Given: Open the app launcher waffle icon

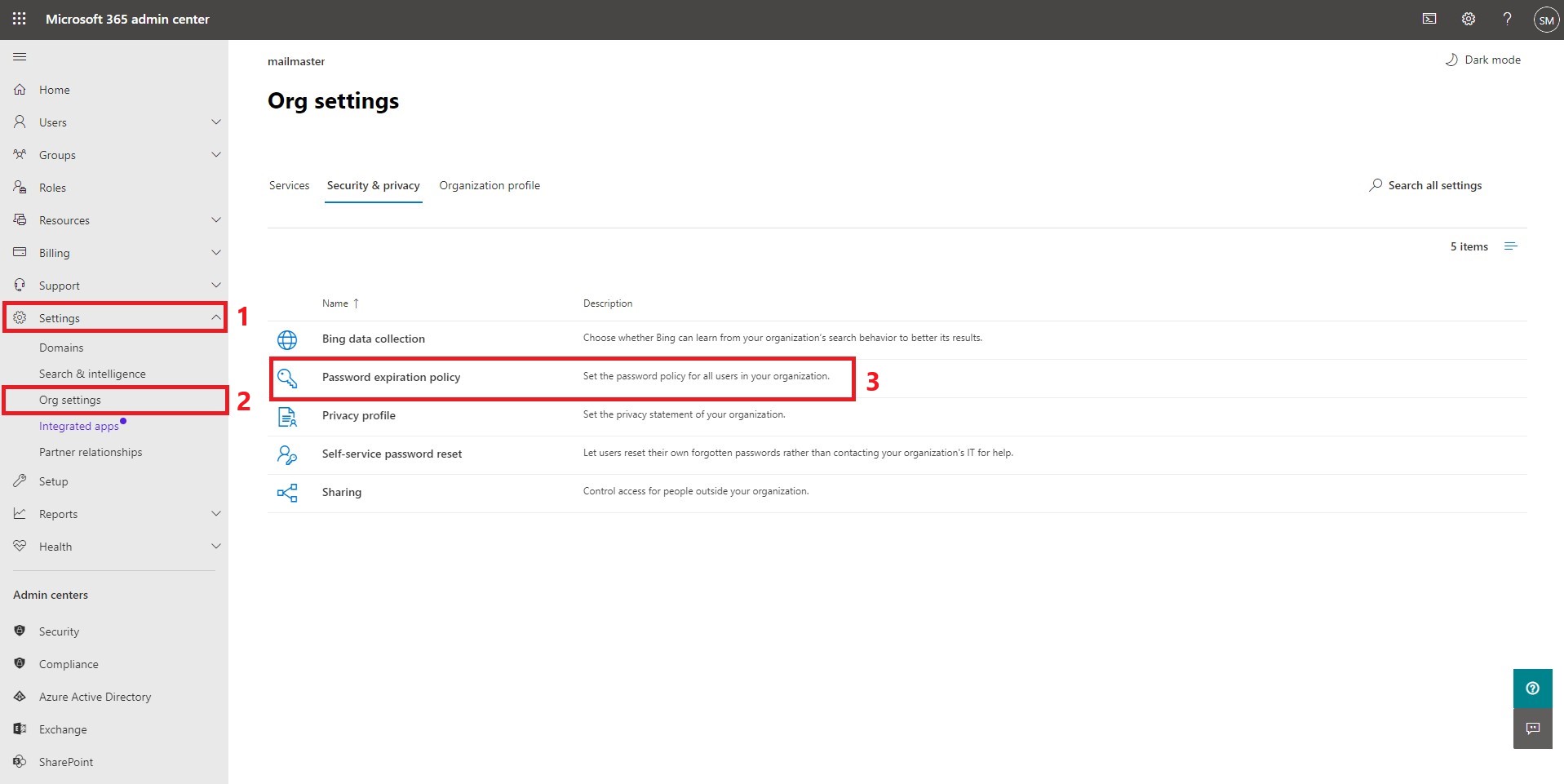Looking at the screenshot, I should (20, 19).
